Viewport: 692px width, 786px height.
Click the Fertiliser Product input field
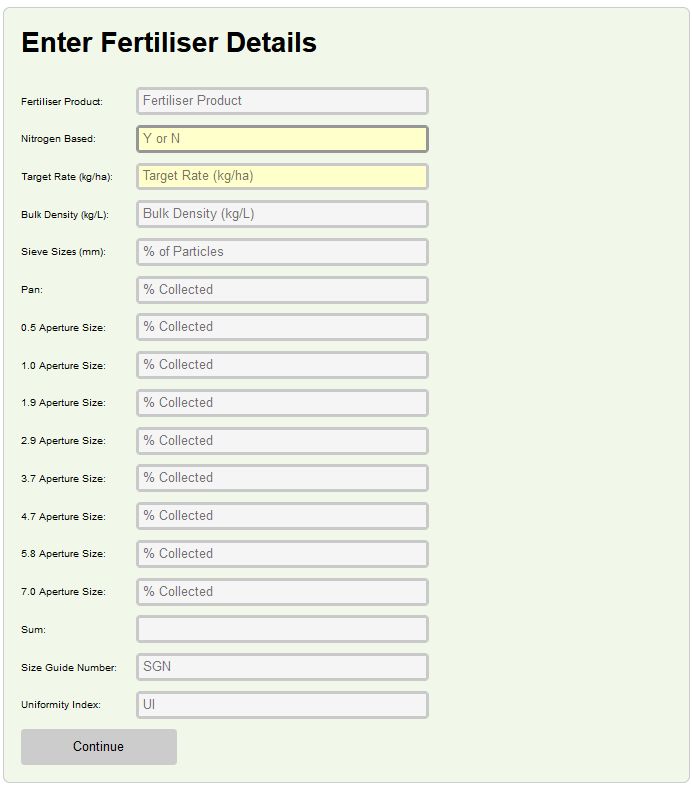[282, 101]
